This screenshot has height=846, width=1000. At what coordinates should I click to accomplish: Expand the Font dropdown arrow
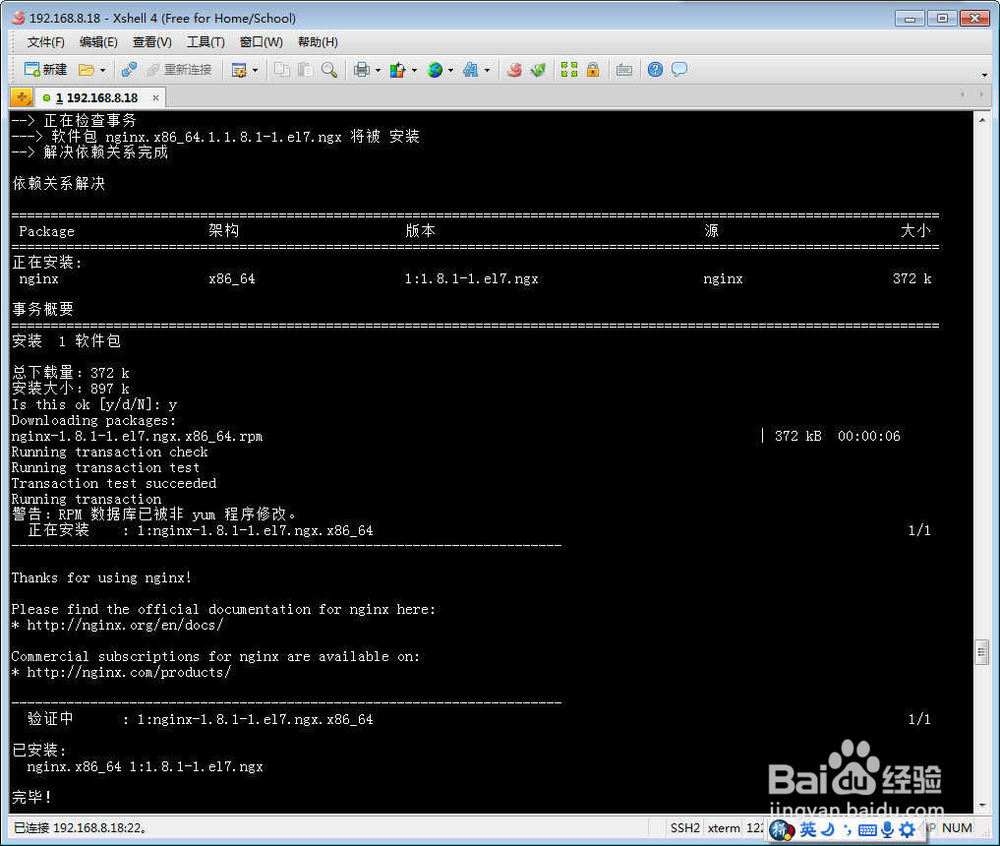pyautogui.click(x=487, y=70)
